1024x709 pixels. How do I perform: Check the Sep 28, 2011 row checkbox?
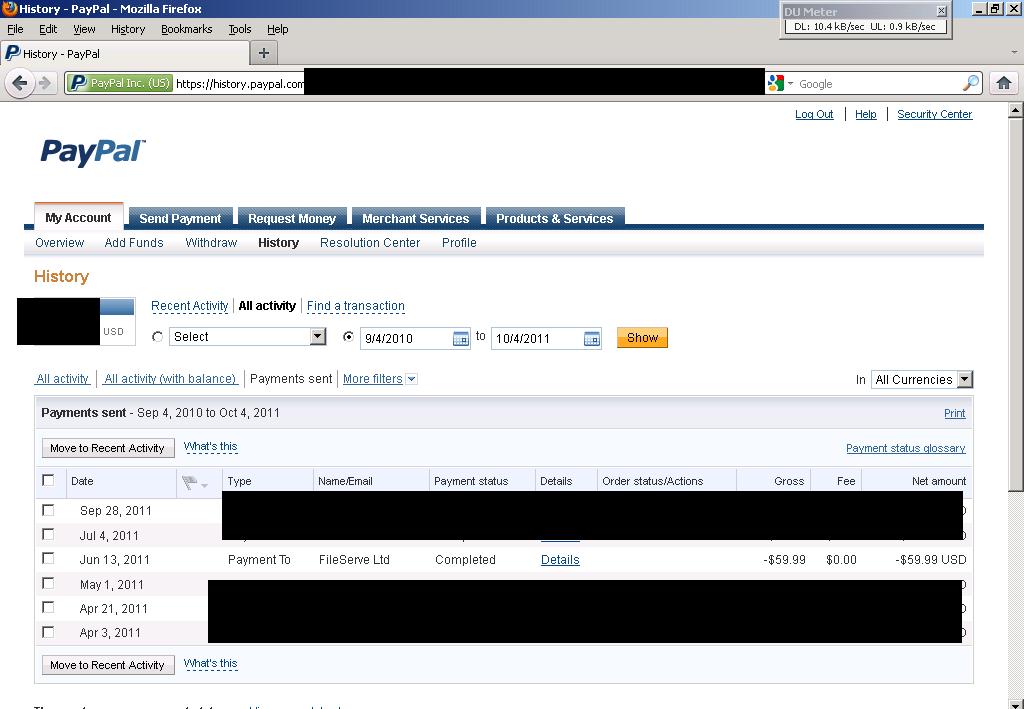[x=48, y=510]
